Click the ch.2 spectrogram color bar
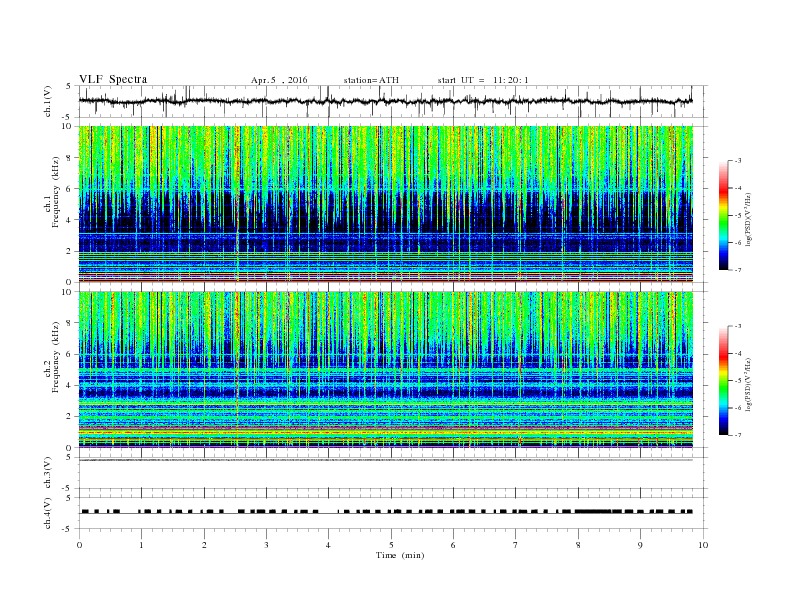The height and width of the screenshot is (612, 792). pyautogui.click(x=723, y=381)
